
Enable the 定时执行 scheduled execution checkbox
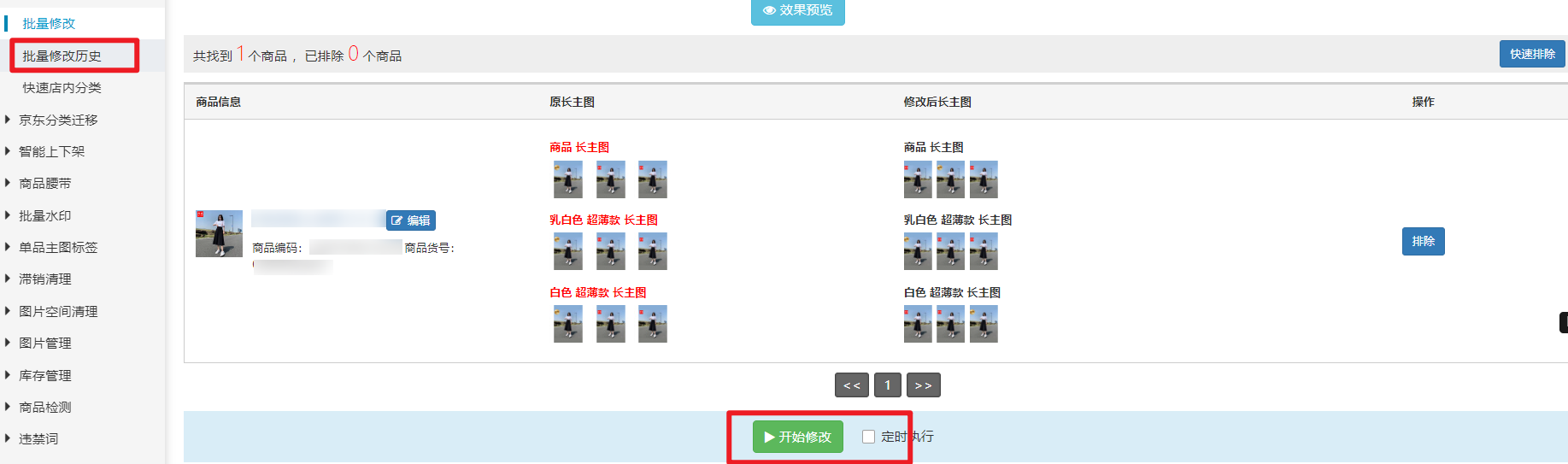pyautogui.click(x=868, y=437)
